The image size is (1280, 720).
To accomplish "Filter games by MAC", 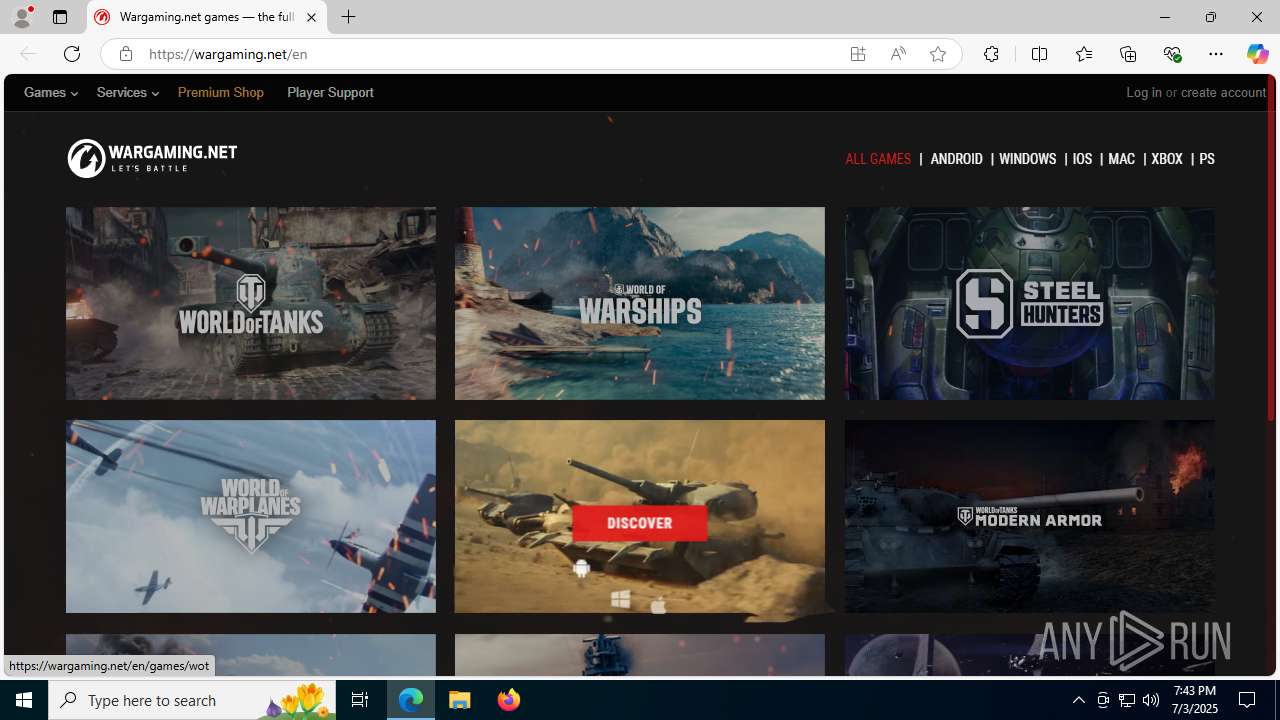I will 1121,159.
